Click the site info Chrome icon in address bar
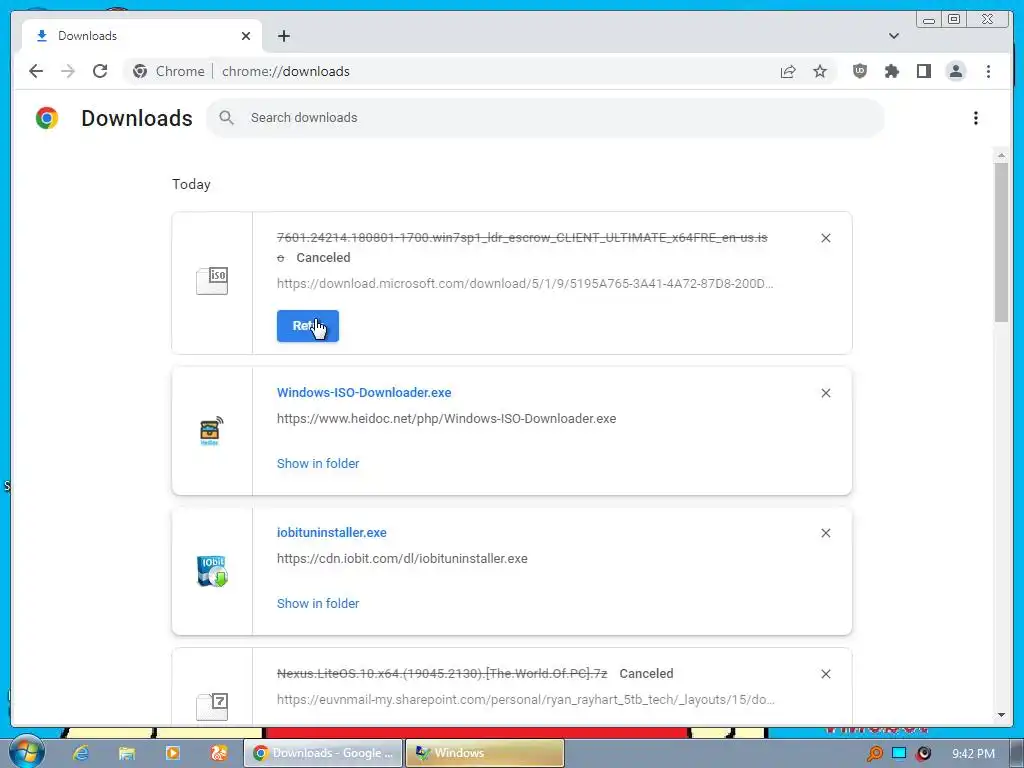 point(140,71)
